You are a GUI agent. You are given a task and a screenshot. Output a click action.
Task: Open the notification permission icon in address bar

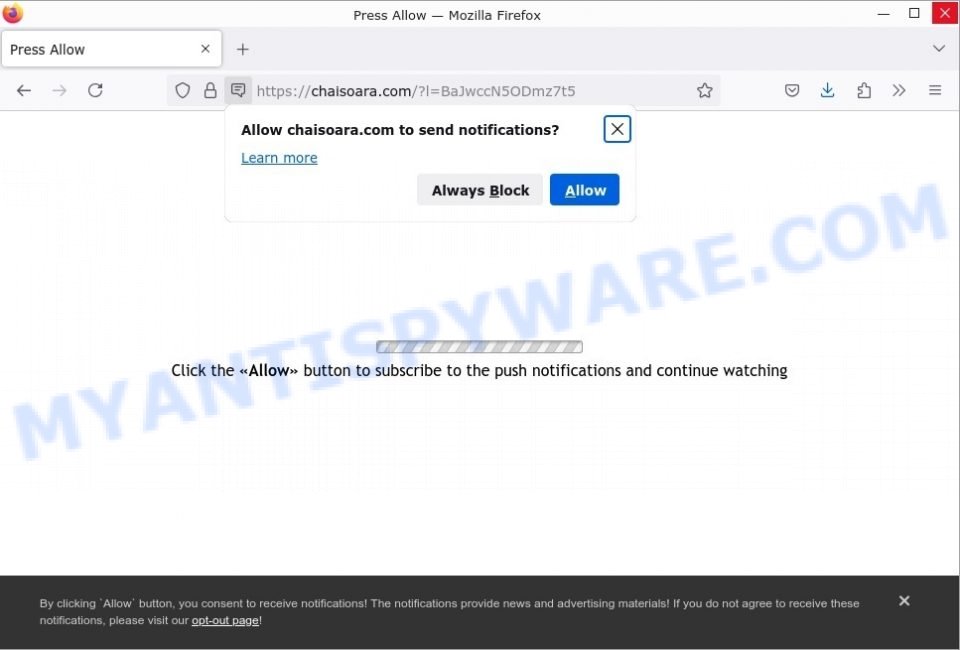coord(238,91)
